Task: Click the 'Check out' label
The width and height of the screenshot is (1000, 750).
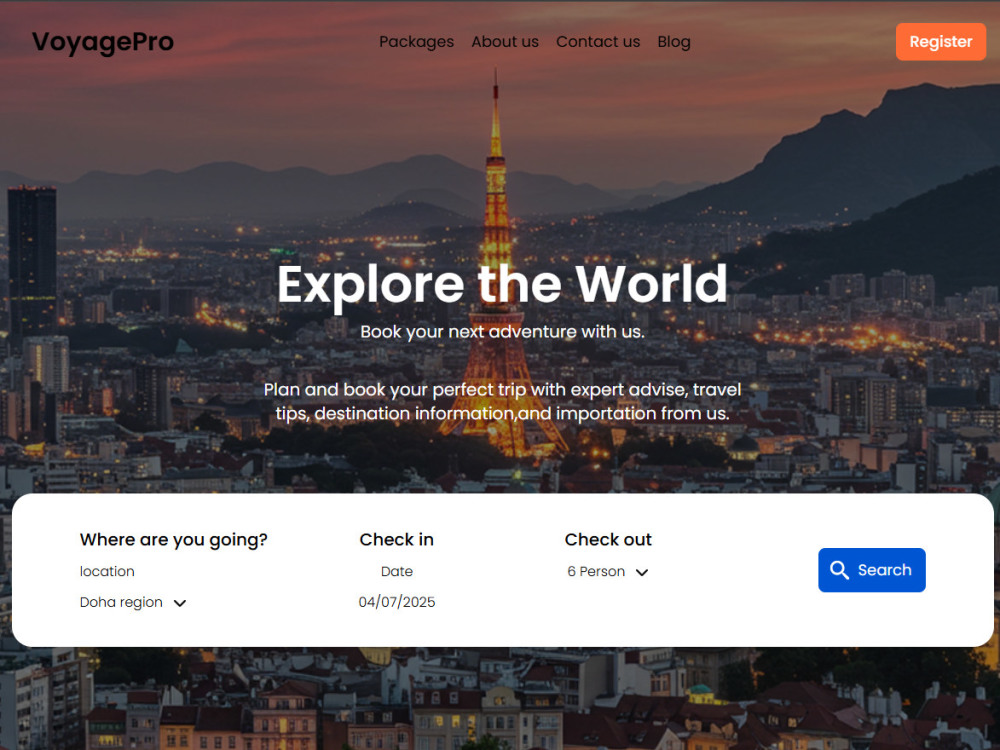Action: point(608,540)
